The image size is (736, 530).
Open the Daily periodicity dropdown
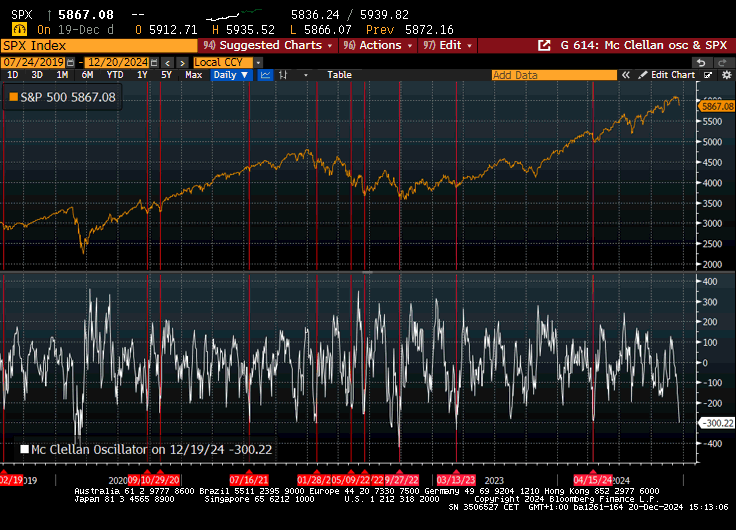click(x=231, y=75)
